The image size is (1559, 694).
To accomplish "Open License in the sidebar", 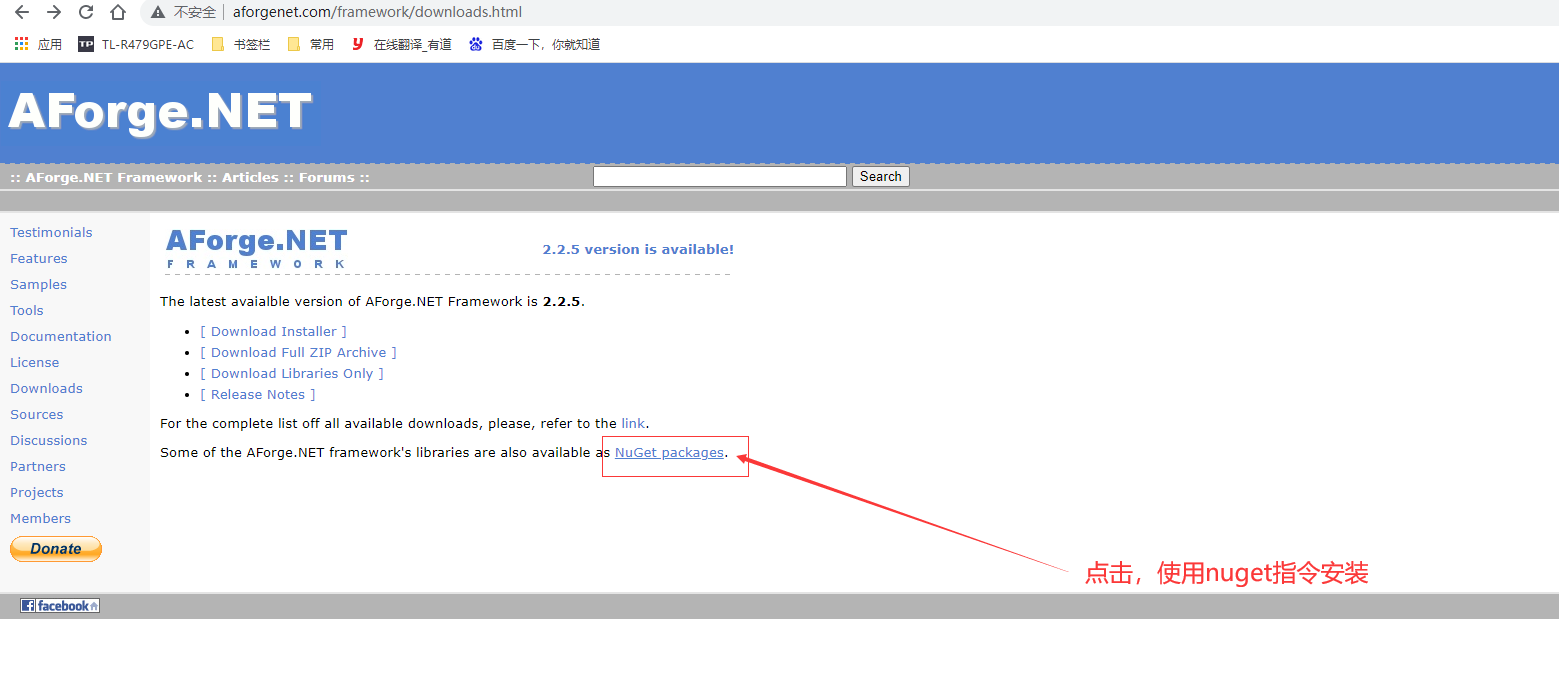I will pos(35,362).
